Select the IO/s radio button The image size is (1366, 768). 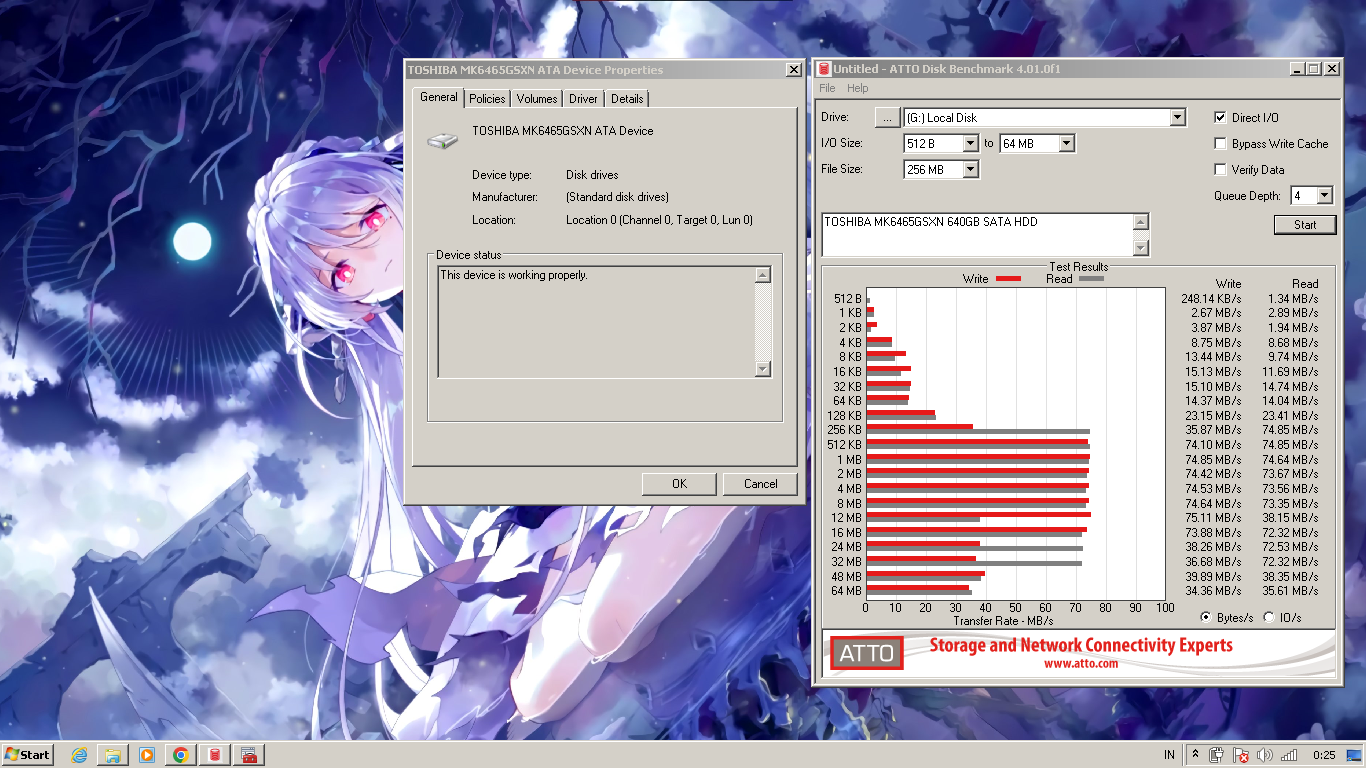coord(1269,617)
